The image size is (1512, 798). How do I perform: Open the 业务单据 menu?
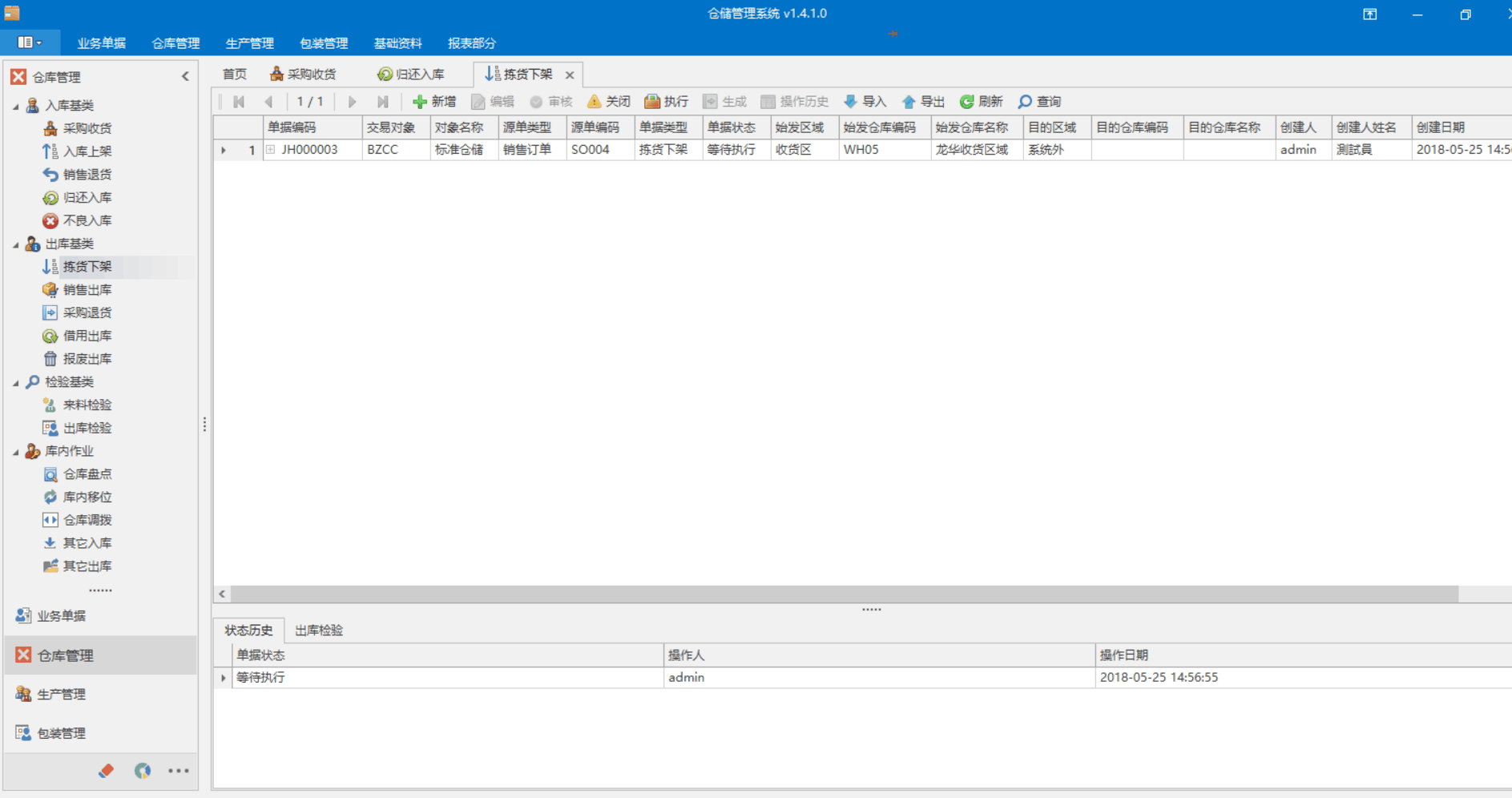(x=101, y=43)
